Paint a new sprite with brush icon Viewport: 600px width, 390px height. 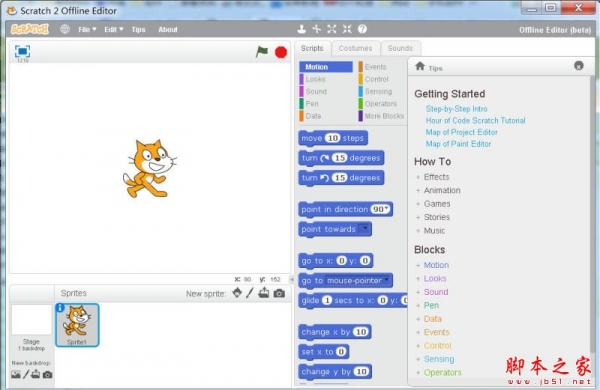click(250, 293)
